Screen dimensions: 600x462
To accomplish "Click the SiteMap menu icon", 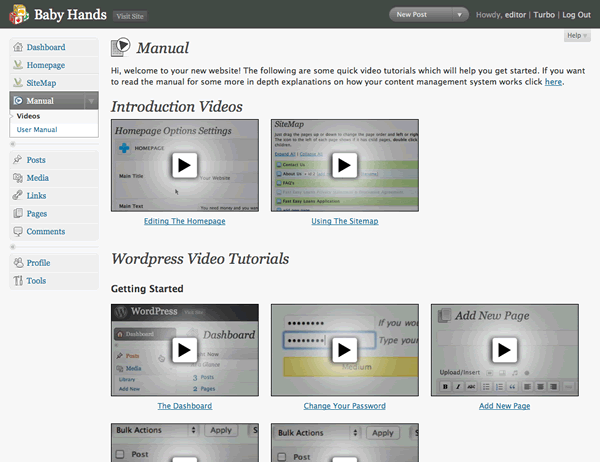I will point(18,83).
